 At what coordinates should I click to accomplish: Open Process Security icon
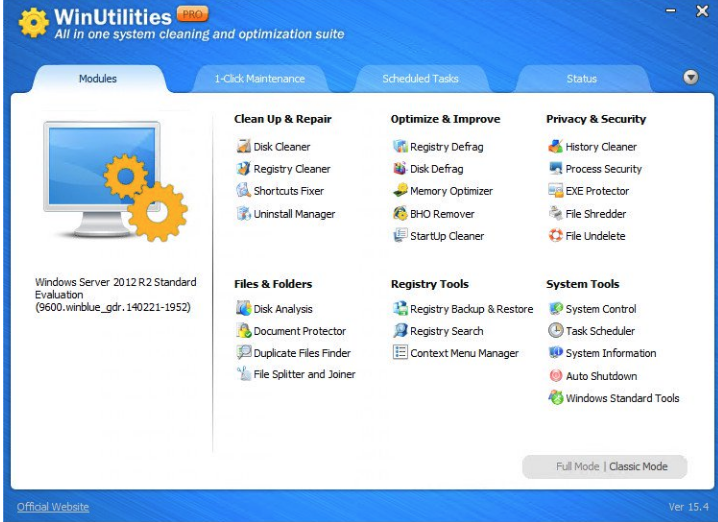tap(555, 169)
